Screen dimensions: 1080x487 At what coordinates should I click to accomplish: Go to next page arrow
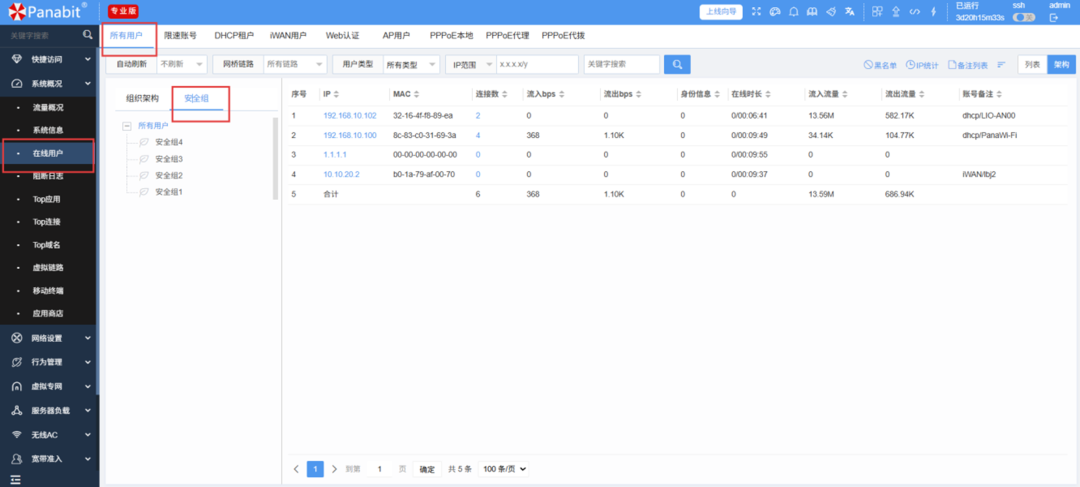(x=334, y=469)
